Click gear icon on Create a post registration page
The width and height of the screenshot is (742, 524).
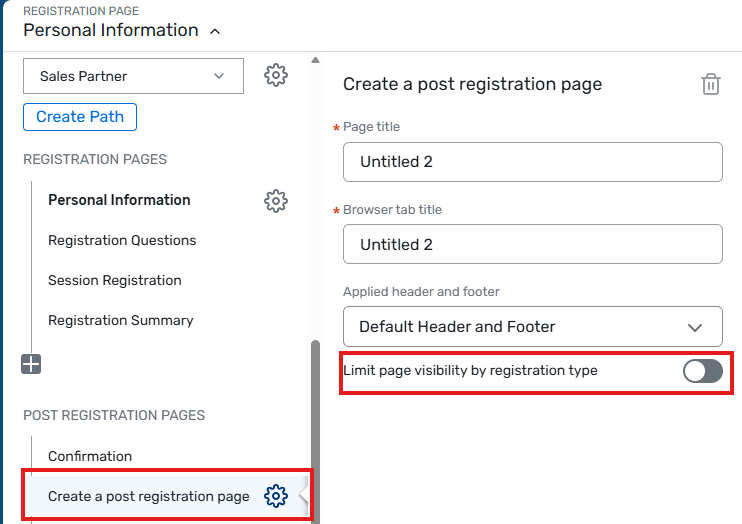[x=276, y=496]
